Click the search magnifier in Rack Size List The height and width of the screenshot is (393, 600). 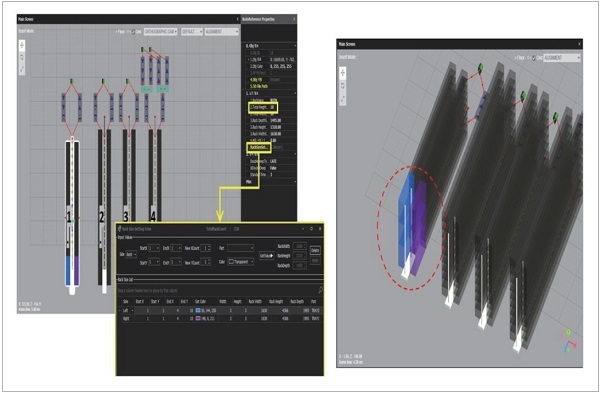point(320,290)
